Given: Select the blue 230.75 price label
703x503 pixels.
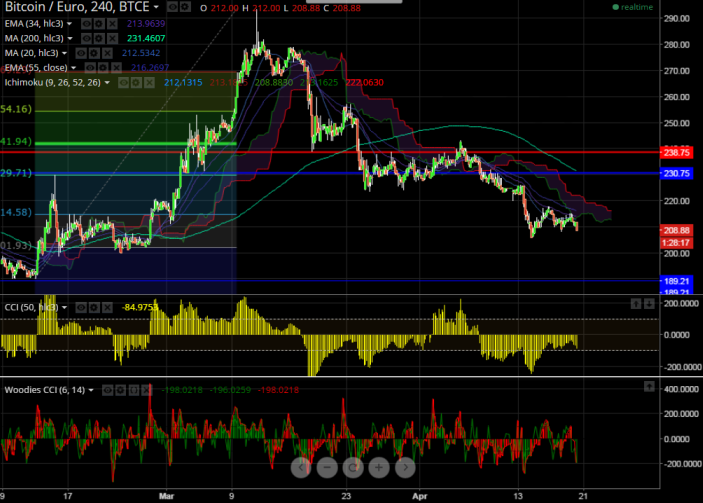Looking at the screenshot, I should 677,173.
